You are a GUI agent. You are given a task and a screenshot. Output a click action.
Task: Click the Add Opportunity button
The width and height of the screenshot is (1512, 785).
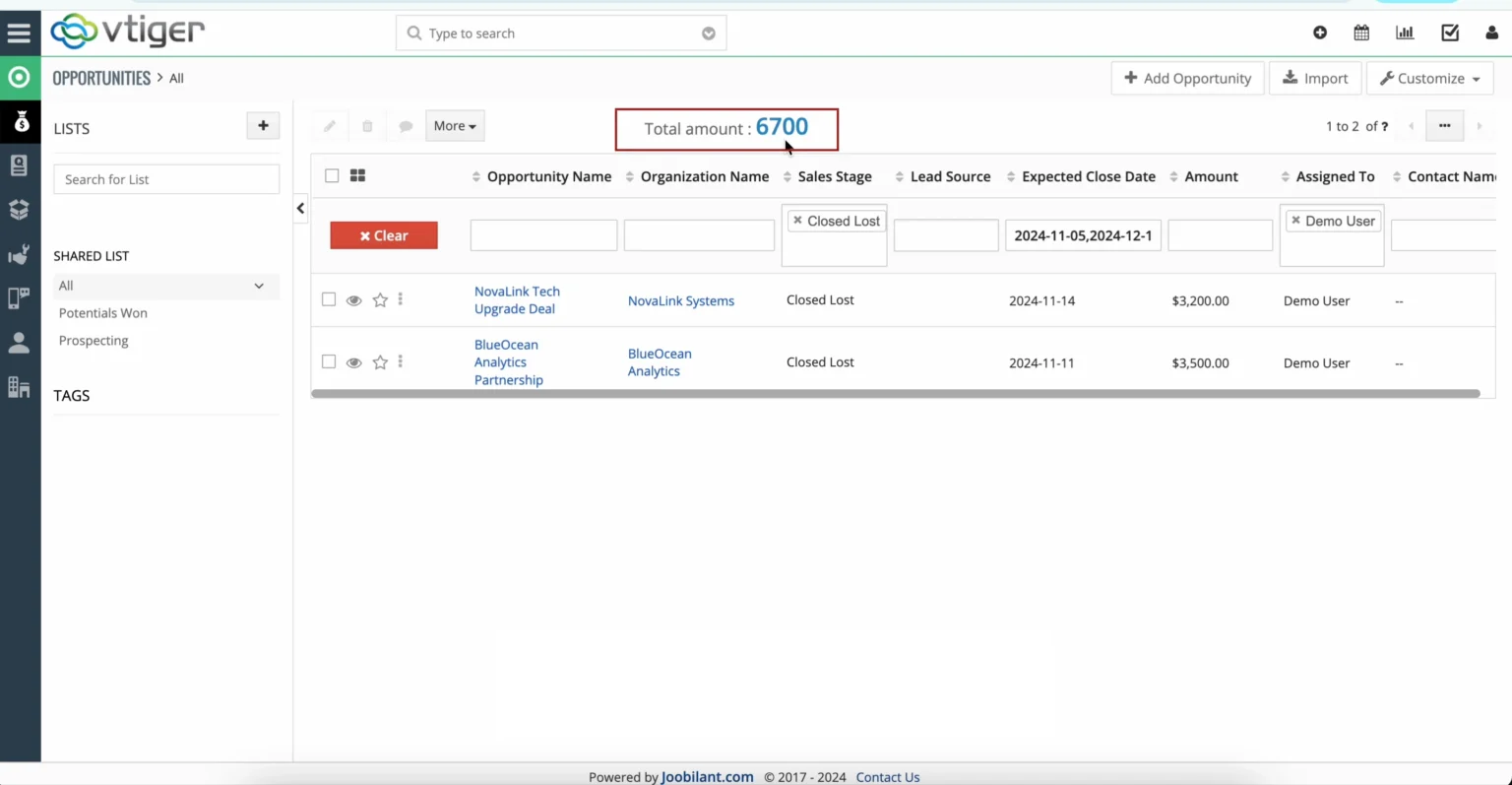pyautogui.click(x=1187, y=78)
